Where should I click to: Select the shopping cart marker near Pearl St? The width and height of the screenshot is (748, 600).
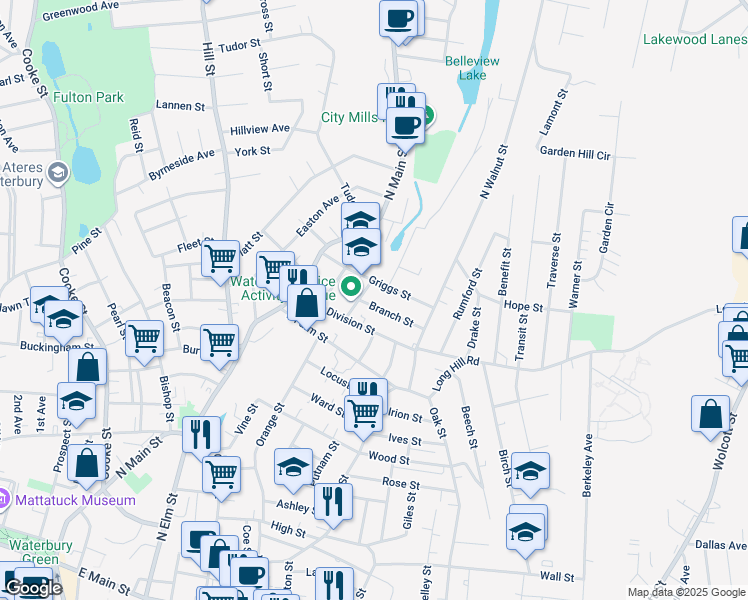[x=145, y=339]
